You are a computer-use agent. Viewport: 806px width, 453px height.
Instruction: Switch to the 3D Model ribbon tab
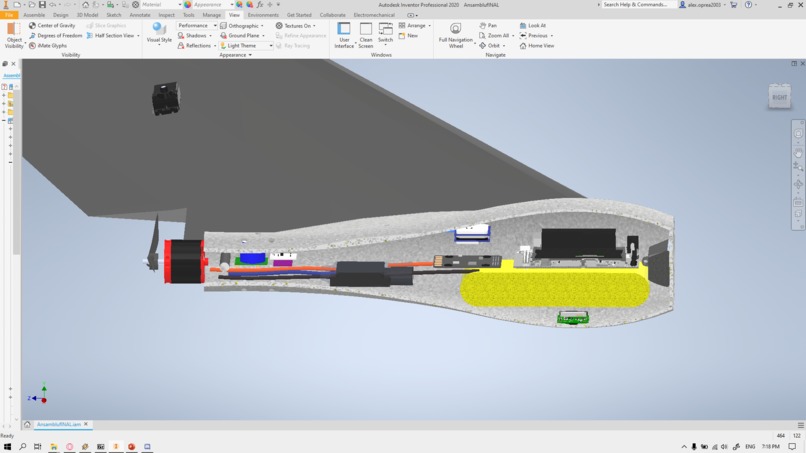(x=87, y=15)
